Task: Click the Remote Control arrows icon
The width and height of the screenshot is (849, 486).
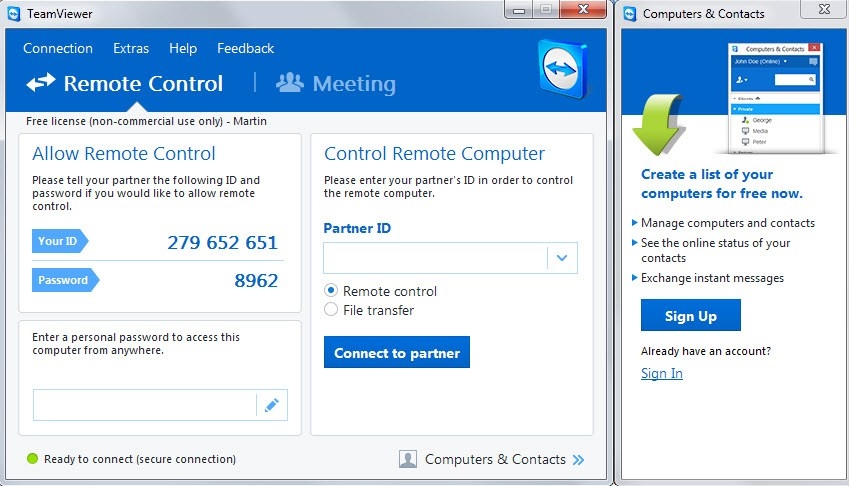Action: pos(41,83)
